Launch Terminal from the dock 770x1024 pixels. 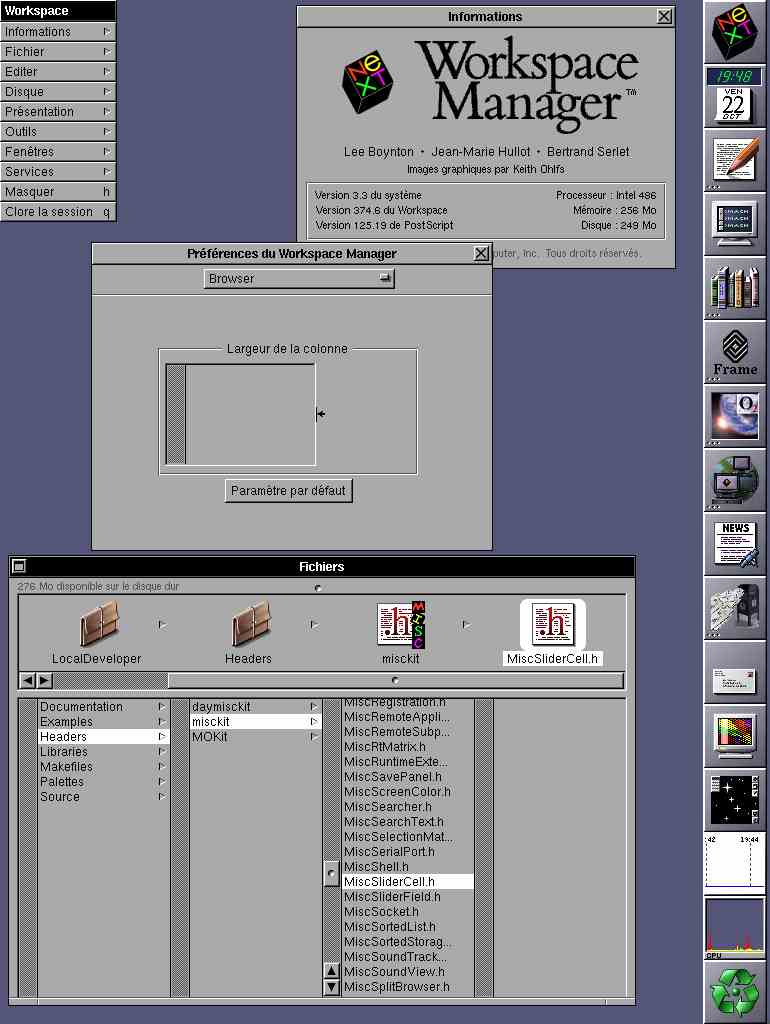[735, 224]
